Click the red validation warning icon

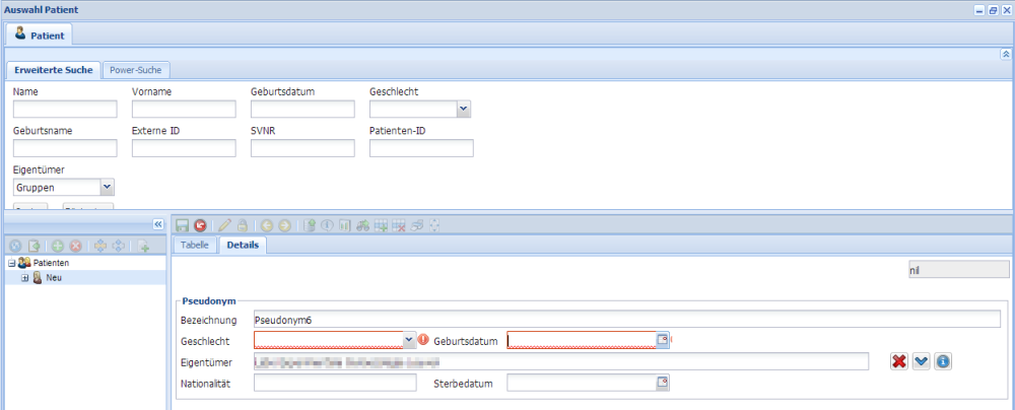pos(423,340)
